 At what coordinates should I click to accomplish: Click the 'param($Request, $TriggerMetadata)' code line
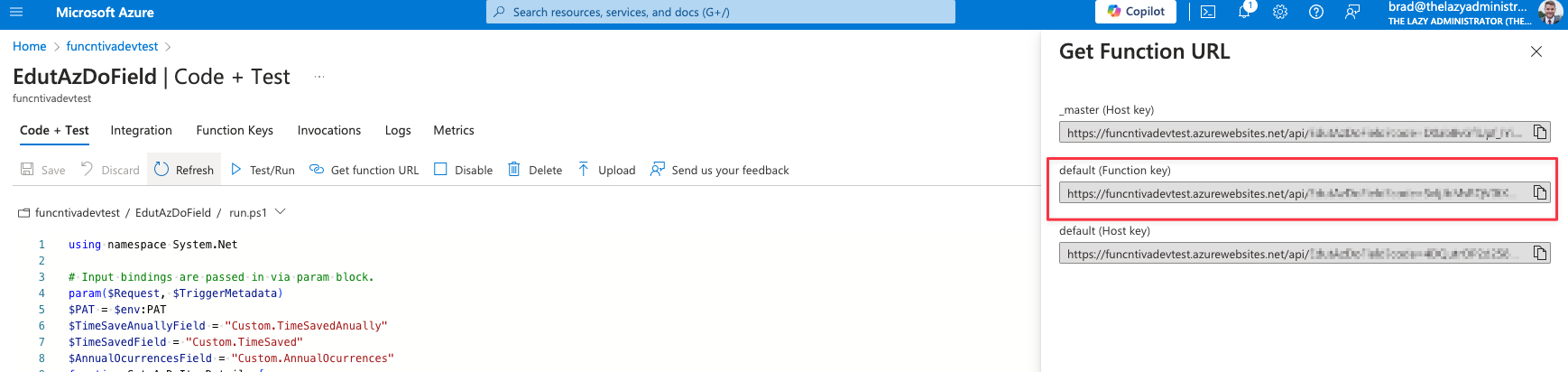pos(175,293)
